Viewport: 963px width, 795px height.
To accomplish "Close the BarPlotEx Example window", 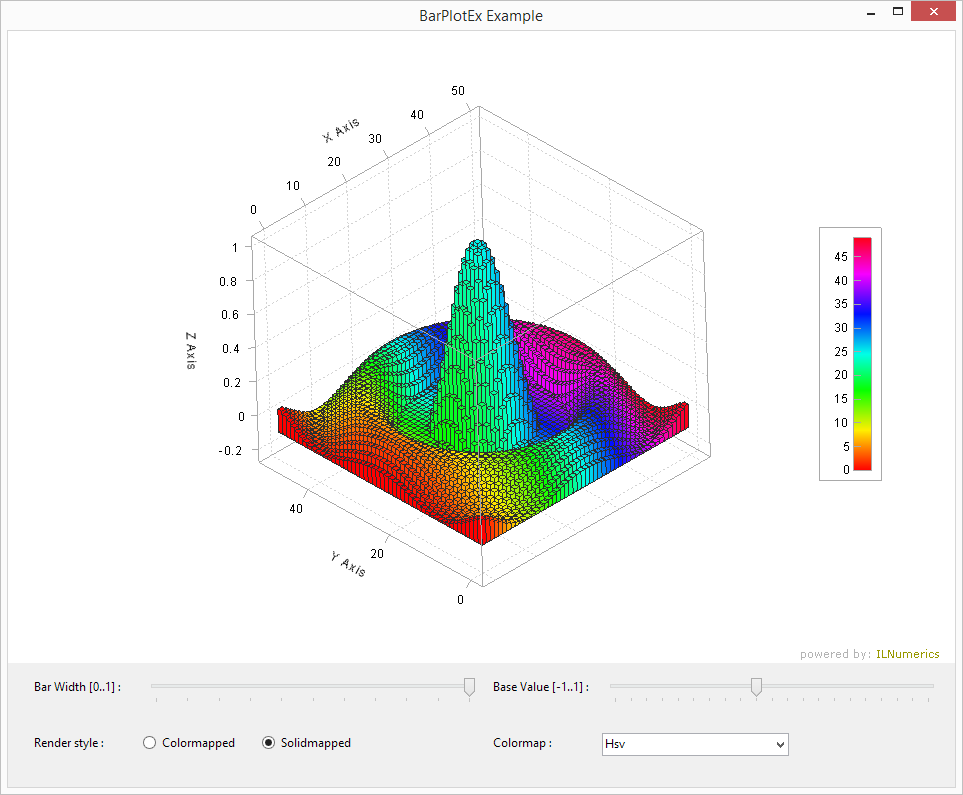I will click(934, 14).
